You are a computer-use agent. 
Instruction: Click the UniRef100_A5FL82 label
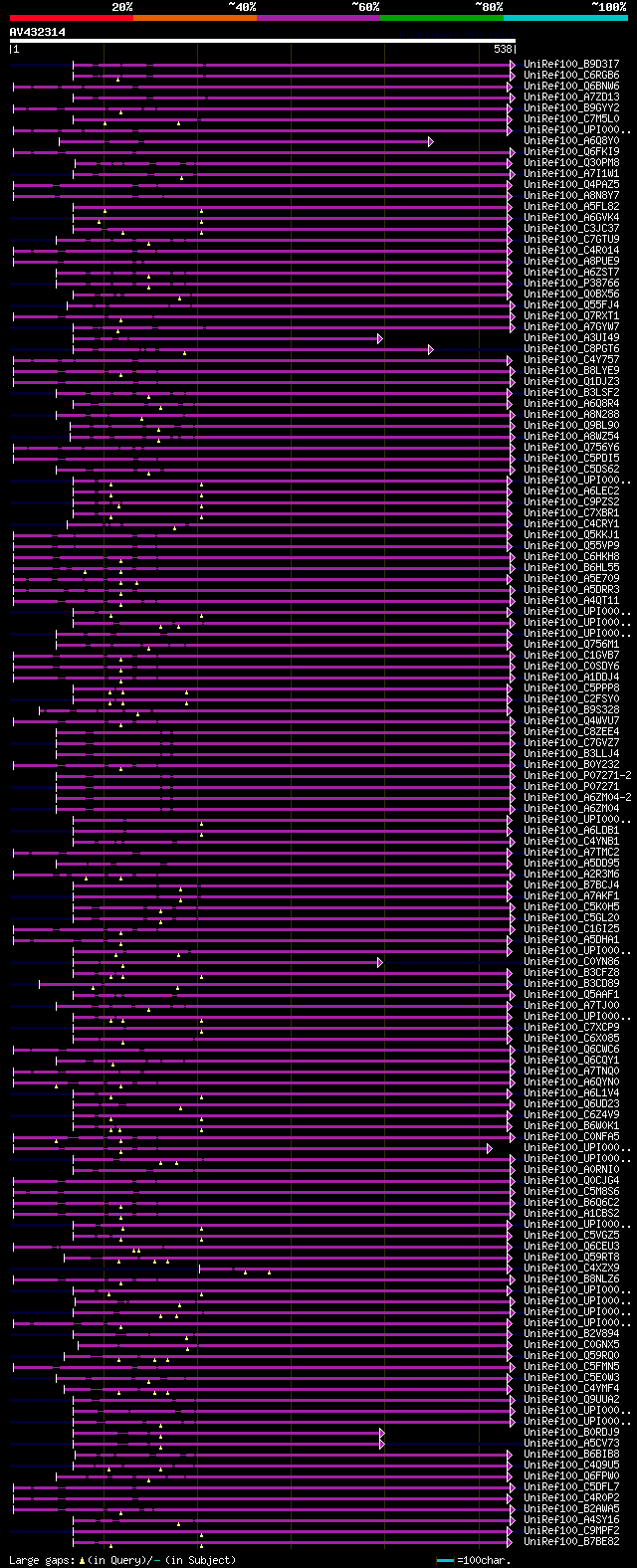coord(571,206)
